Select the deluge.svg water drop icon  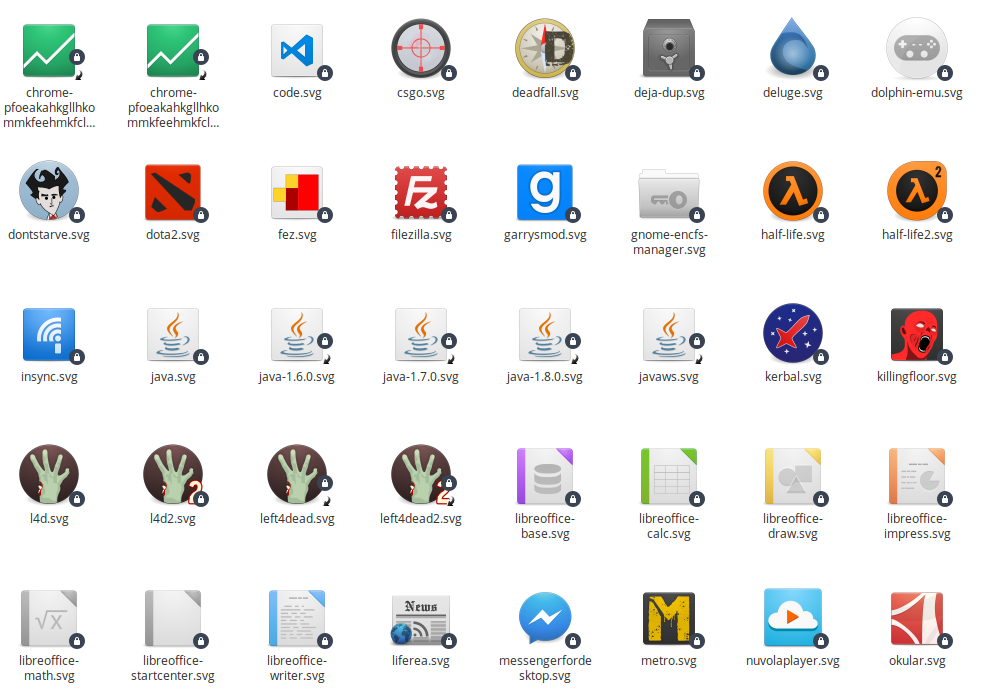tap(792, 47)
